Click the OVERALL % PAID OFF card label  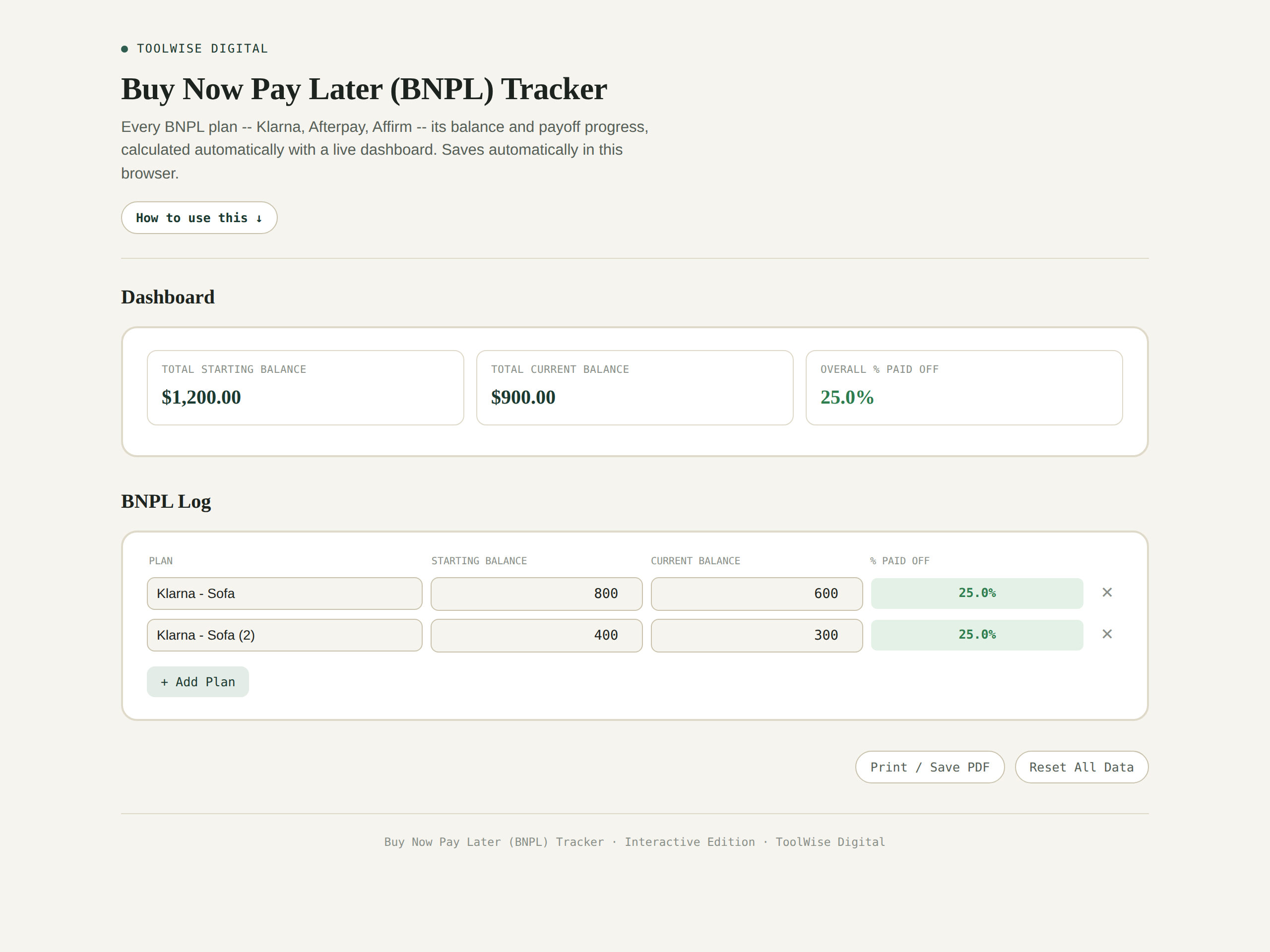880,369
